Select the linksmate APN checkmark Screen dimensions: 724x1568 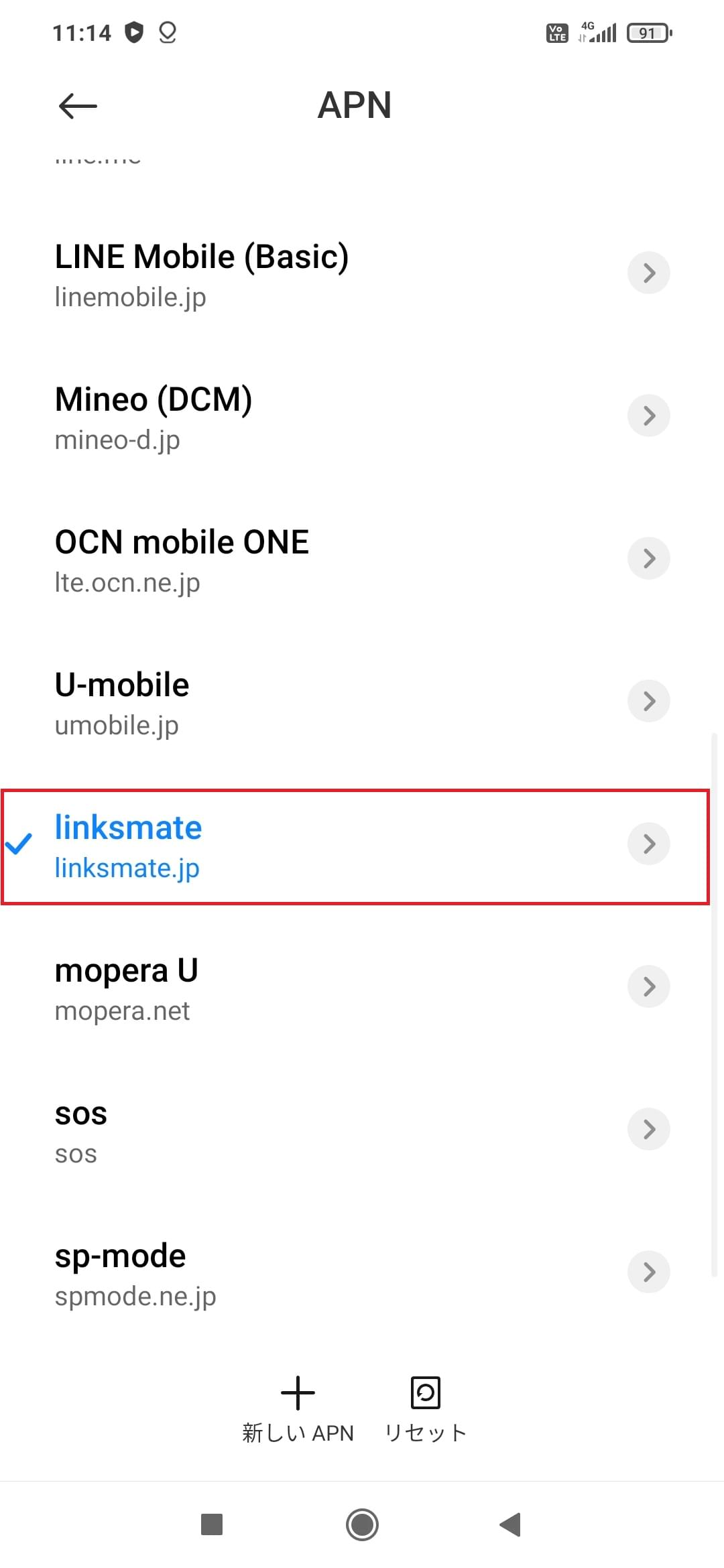[x=19, y=844]
